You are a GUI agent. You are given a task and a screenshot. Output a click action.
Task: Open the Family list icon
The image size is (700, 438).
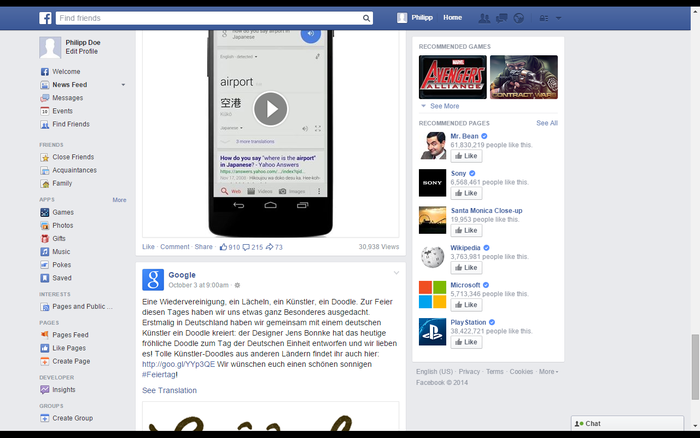45,184
